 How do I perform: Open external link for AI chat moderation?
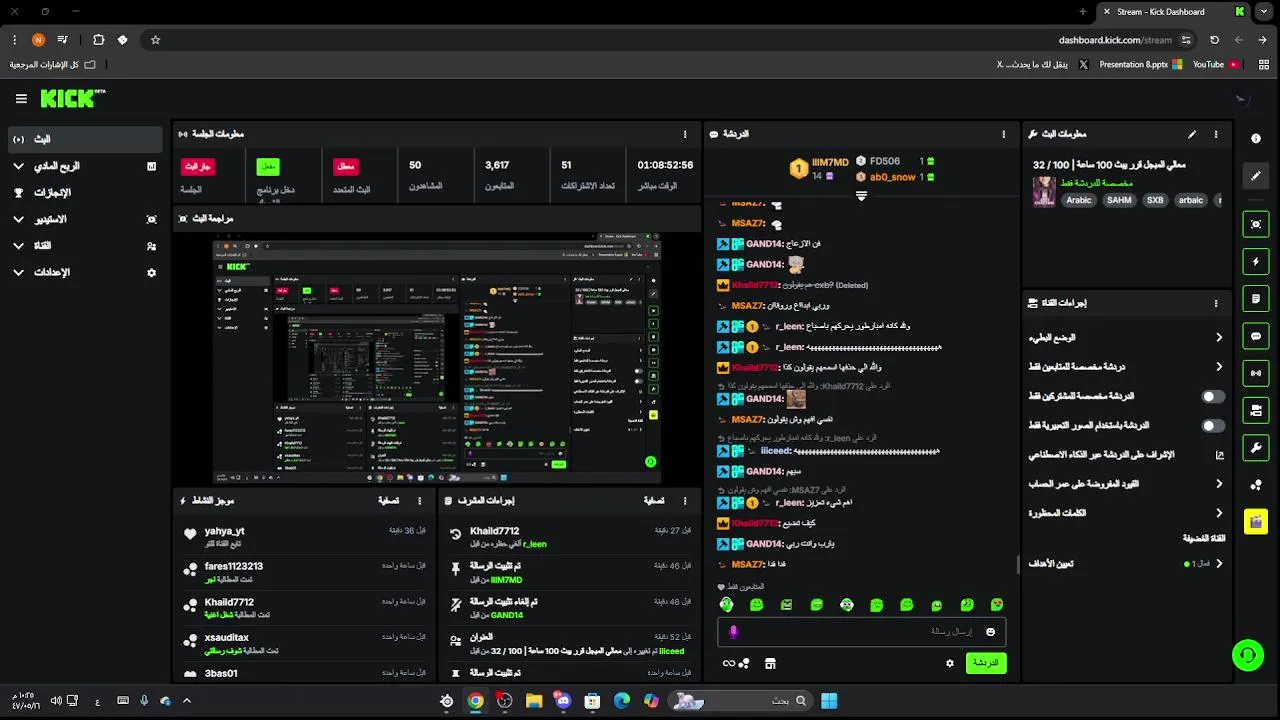[1219, 455]
